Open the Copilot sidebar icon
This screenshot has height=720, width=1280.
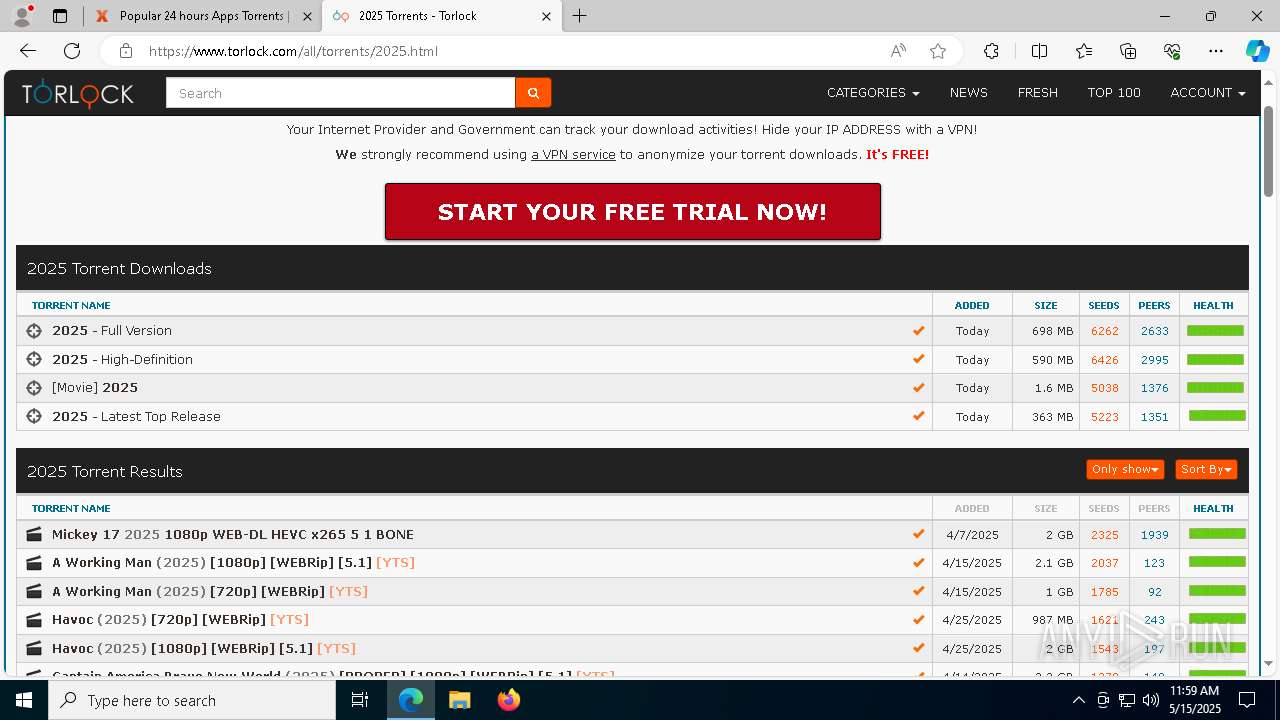[1257, 51]
